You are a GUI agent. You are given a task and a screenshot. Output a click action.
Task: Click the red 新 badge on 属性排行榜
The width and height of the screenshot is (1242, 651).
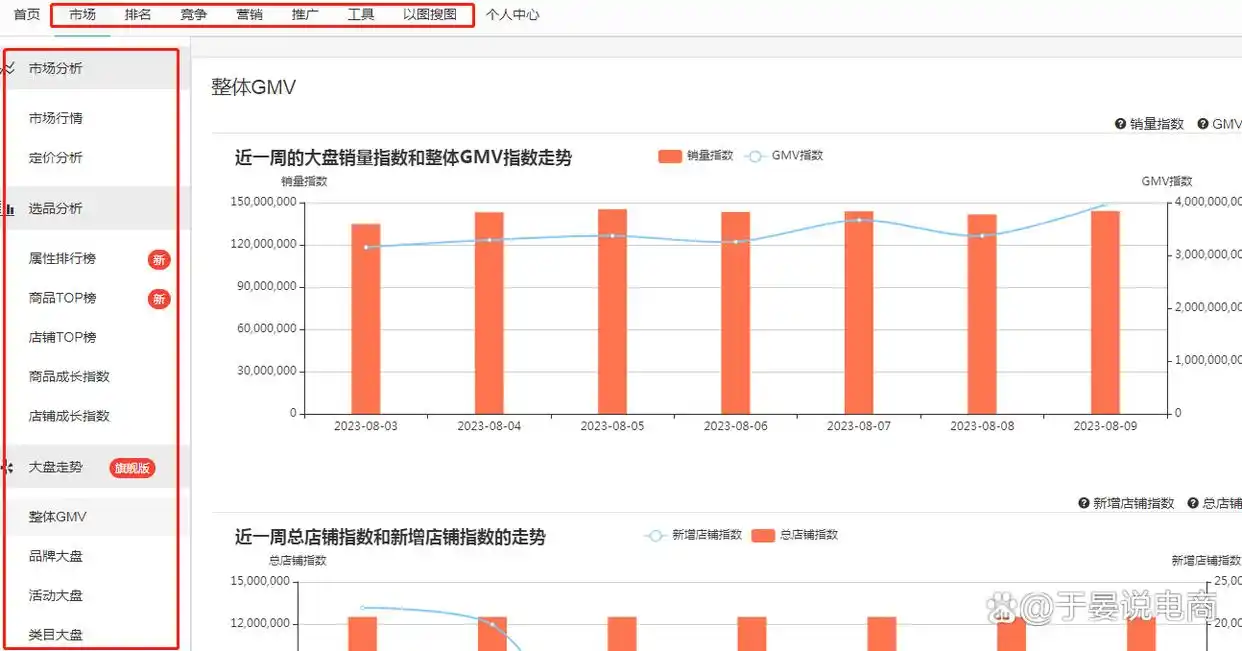159,260
